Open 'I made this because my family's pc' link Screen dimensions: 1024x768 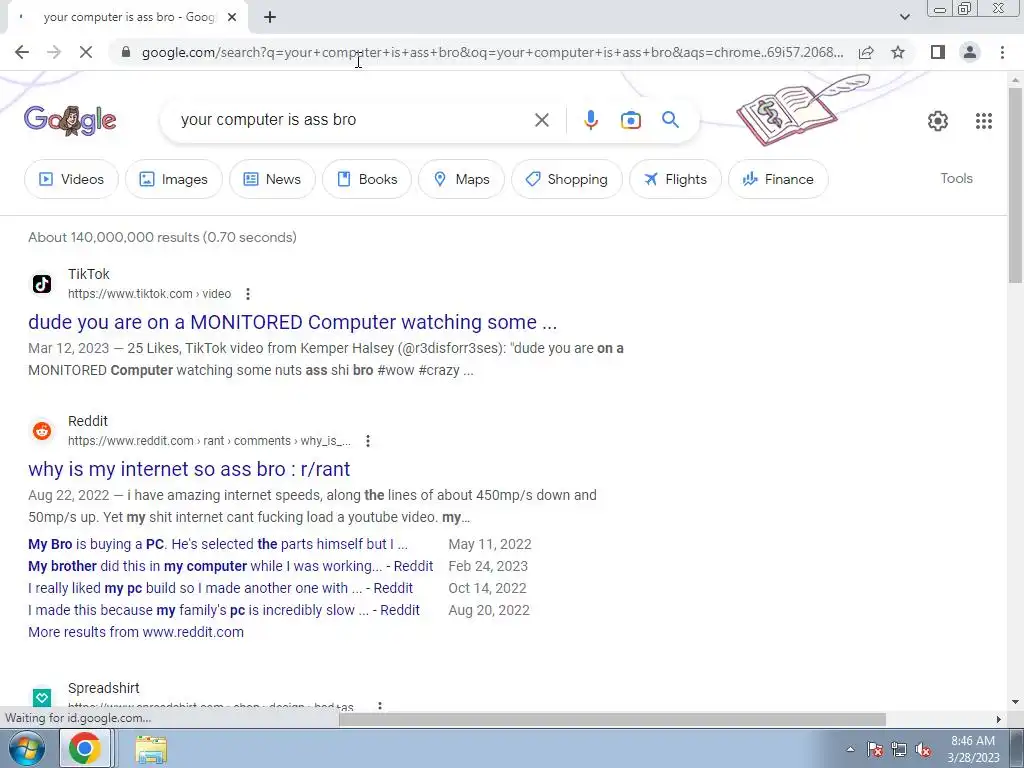(x=223, y=610)
